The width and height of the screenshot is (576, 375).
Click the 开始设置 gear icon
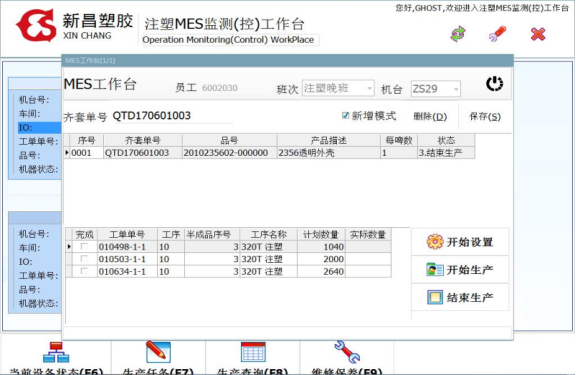pos(435,242)
